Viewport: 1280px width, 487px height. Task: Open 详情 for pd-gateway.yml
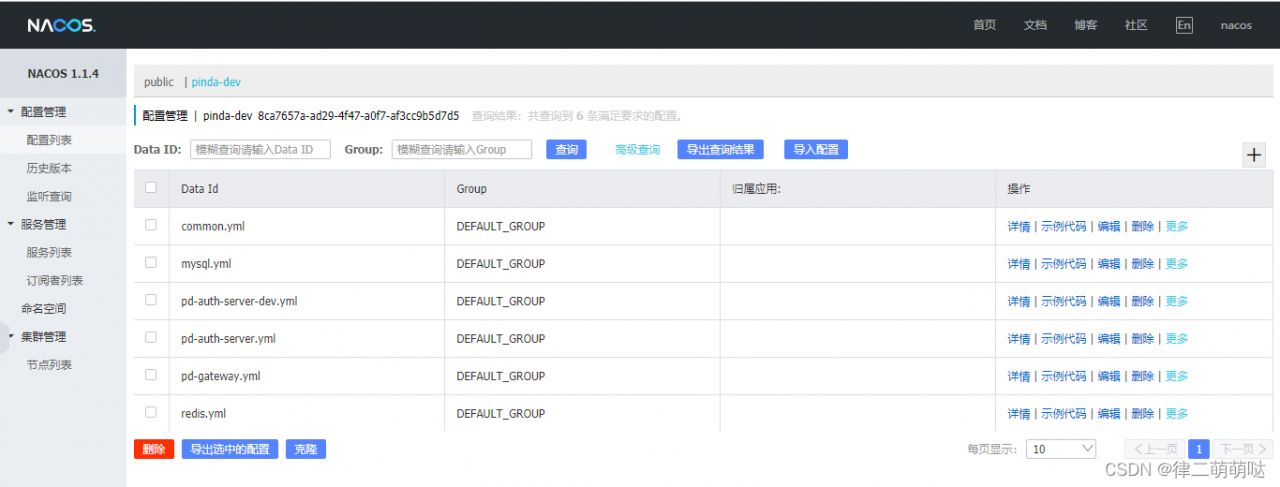pos(1019,376)
